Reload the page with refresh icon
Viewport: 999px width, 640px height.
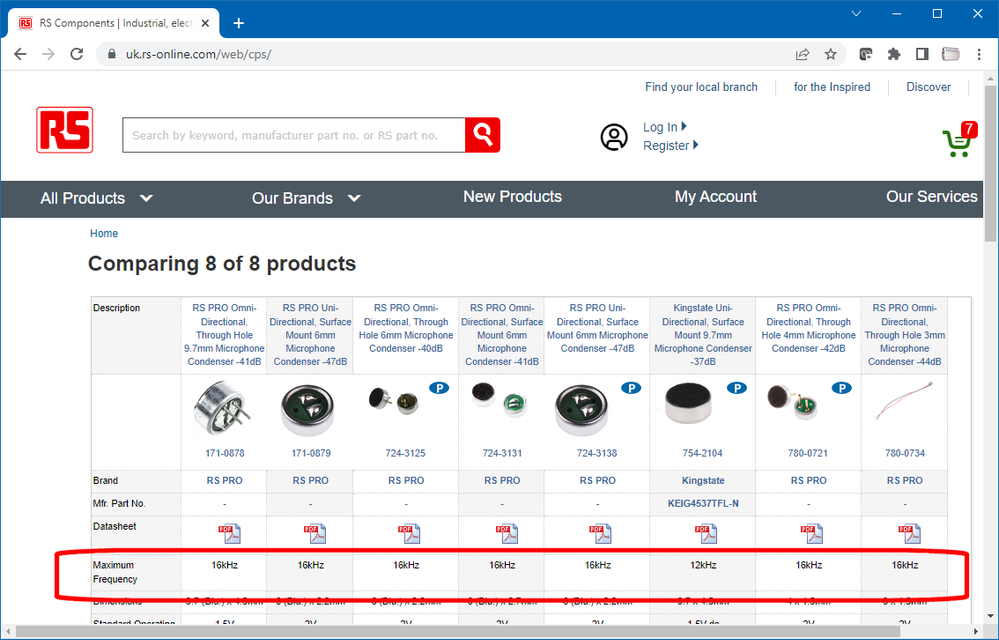pos(77,54)
